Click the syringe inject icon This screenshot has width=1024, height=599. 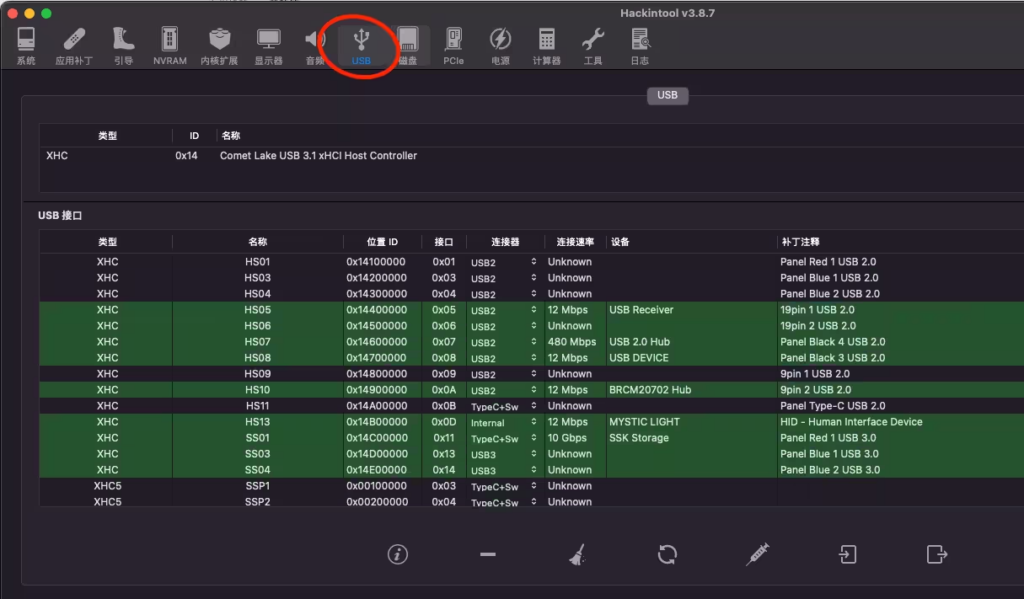click(757, 554)
